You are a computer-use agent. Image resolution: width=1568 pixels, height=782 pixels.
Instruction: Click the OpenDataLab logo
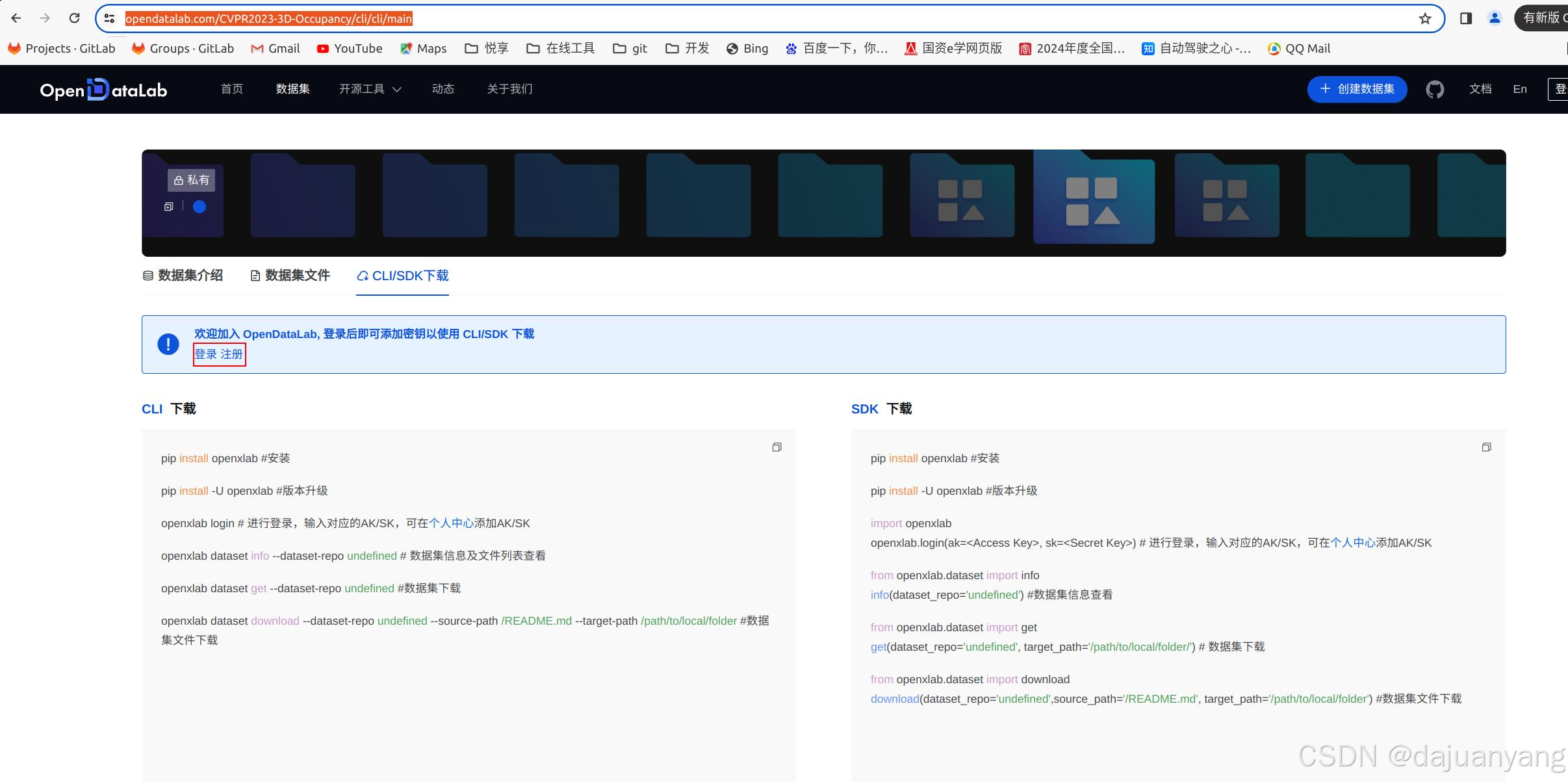103,90
